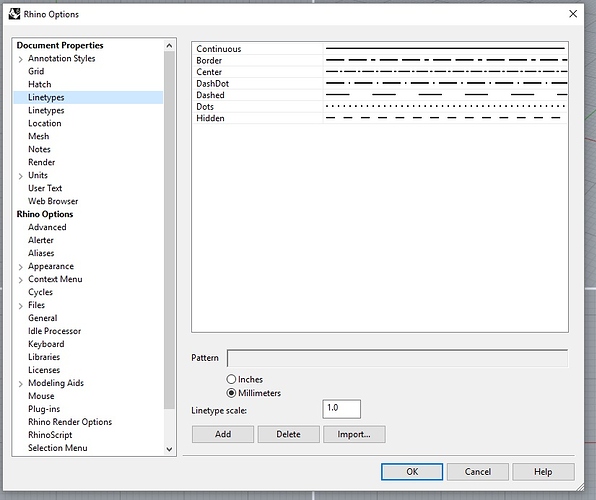Close the Rhino Options dialog
Viewport: 596px width, 500px height.
coord(573,14)
